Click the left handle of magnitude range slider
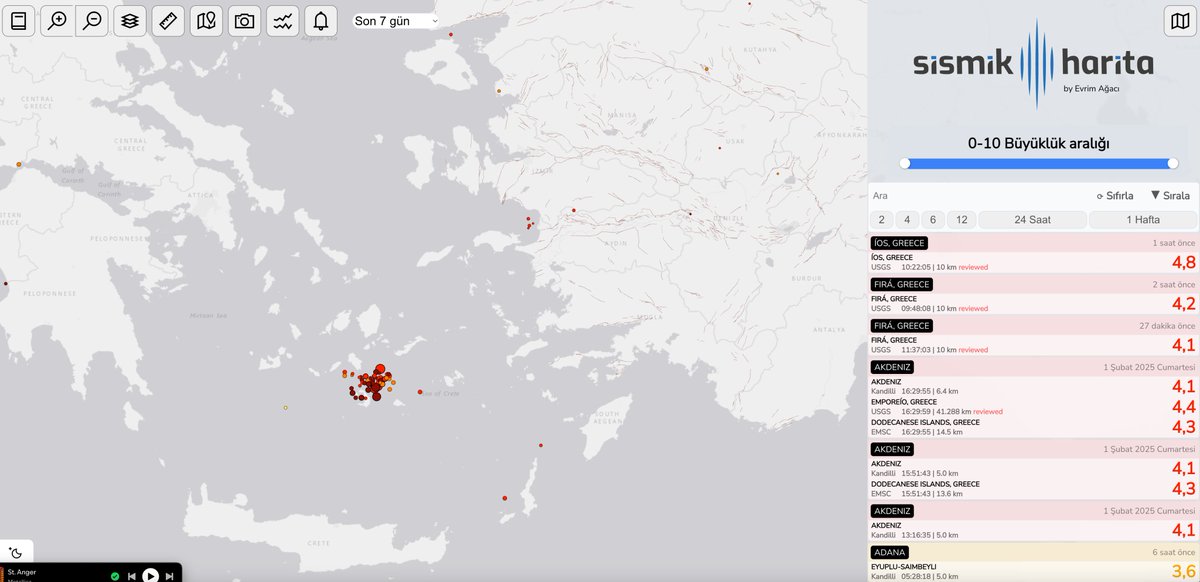 tap(905, 163)
